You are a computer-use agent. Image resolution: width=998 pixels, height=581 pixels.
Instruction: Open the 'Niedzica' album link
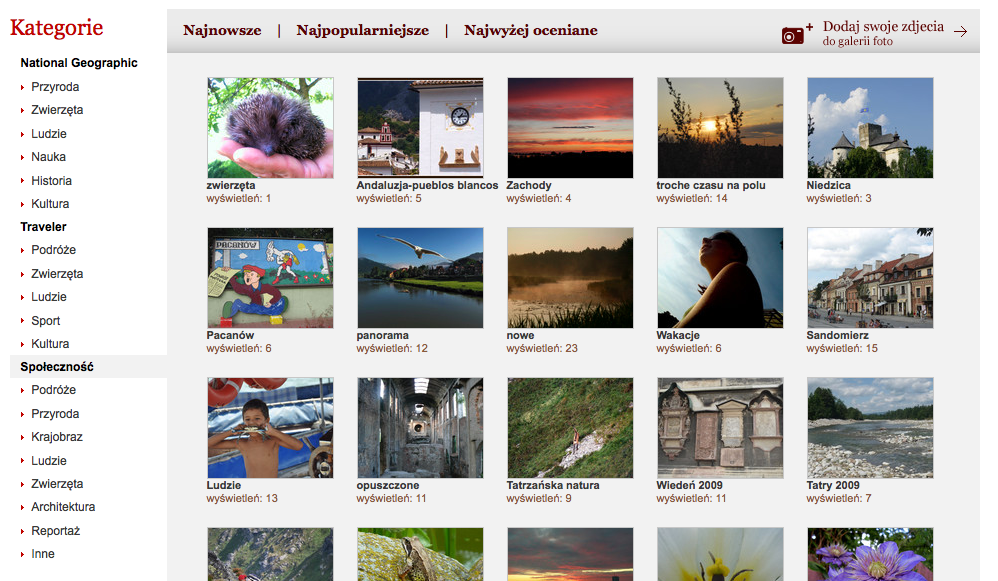(x=832, y=185)
